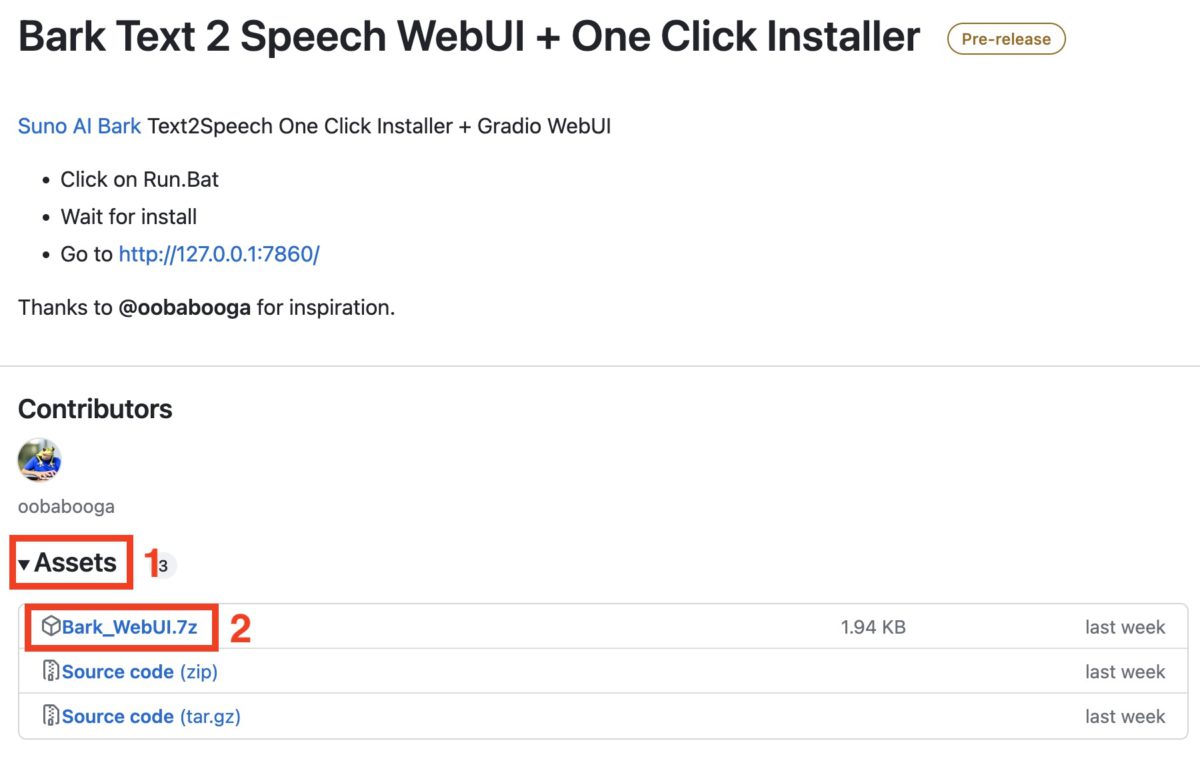This screenshot has width=1200, height=759.
Task: Open the Suno AI Bark link
Action: tap(80, 126)
